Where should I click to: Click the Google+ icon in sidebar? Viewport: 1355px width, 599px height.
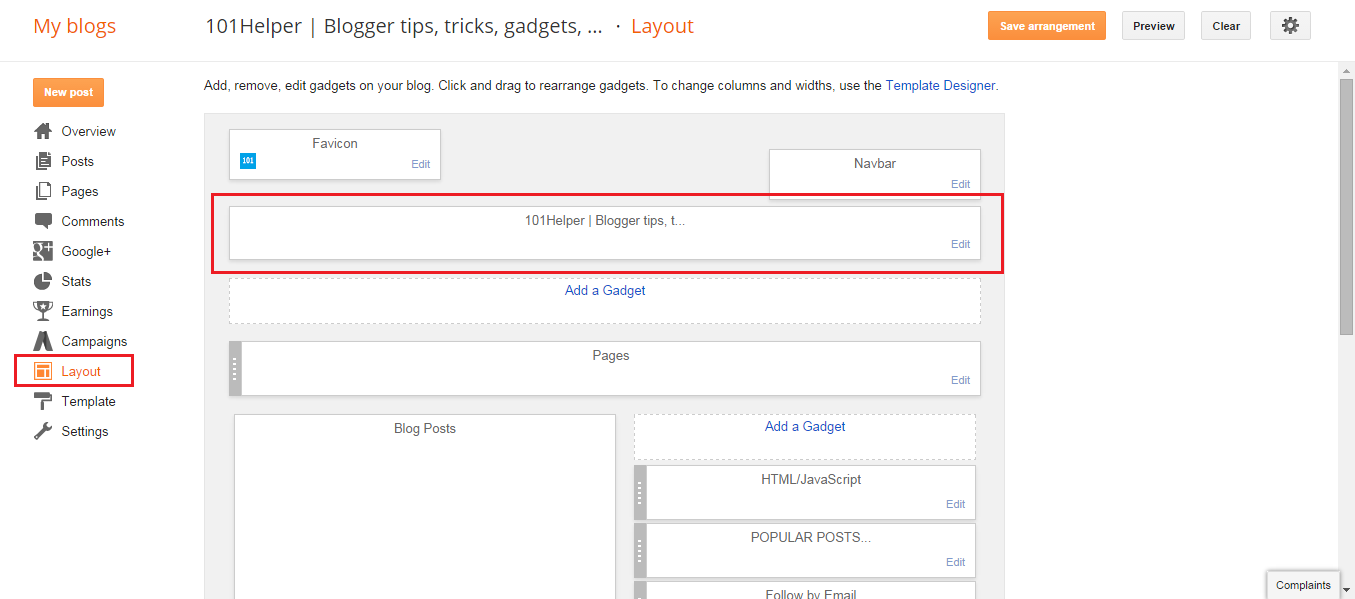(43, 251)
